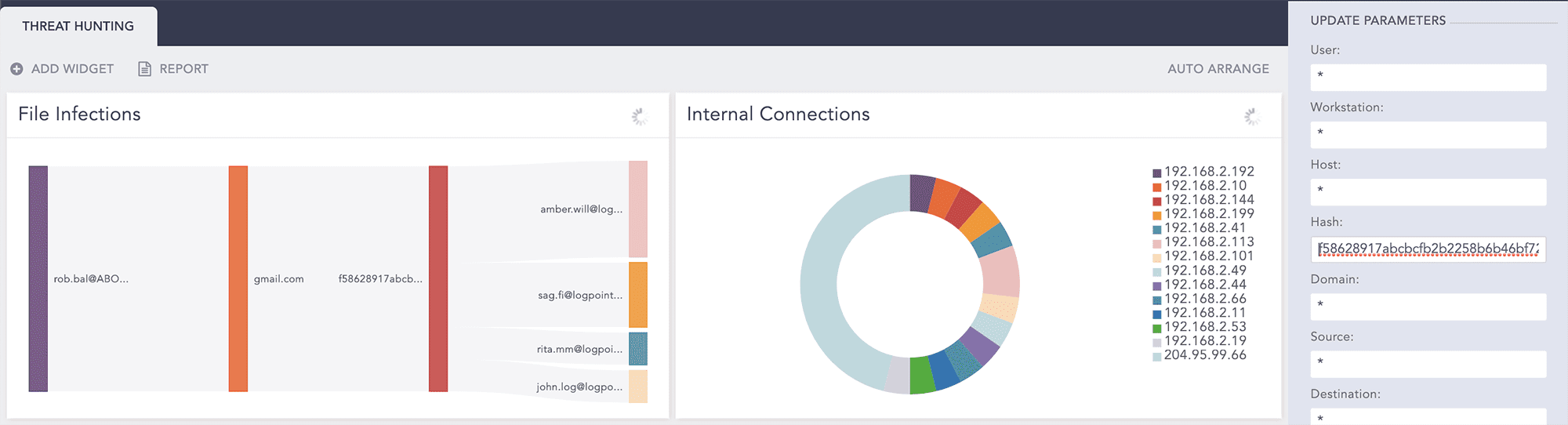The width and height of the screenshot is (1568, 425).
Task: Select the red f58628917abcb Sankey node bar
Action: click(x=438, y=278)
